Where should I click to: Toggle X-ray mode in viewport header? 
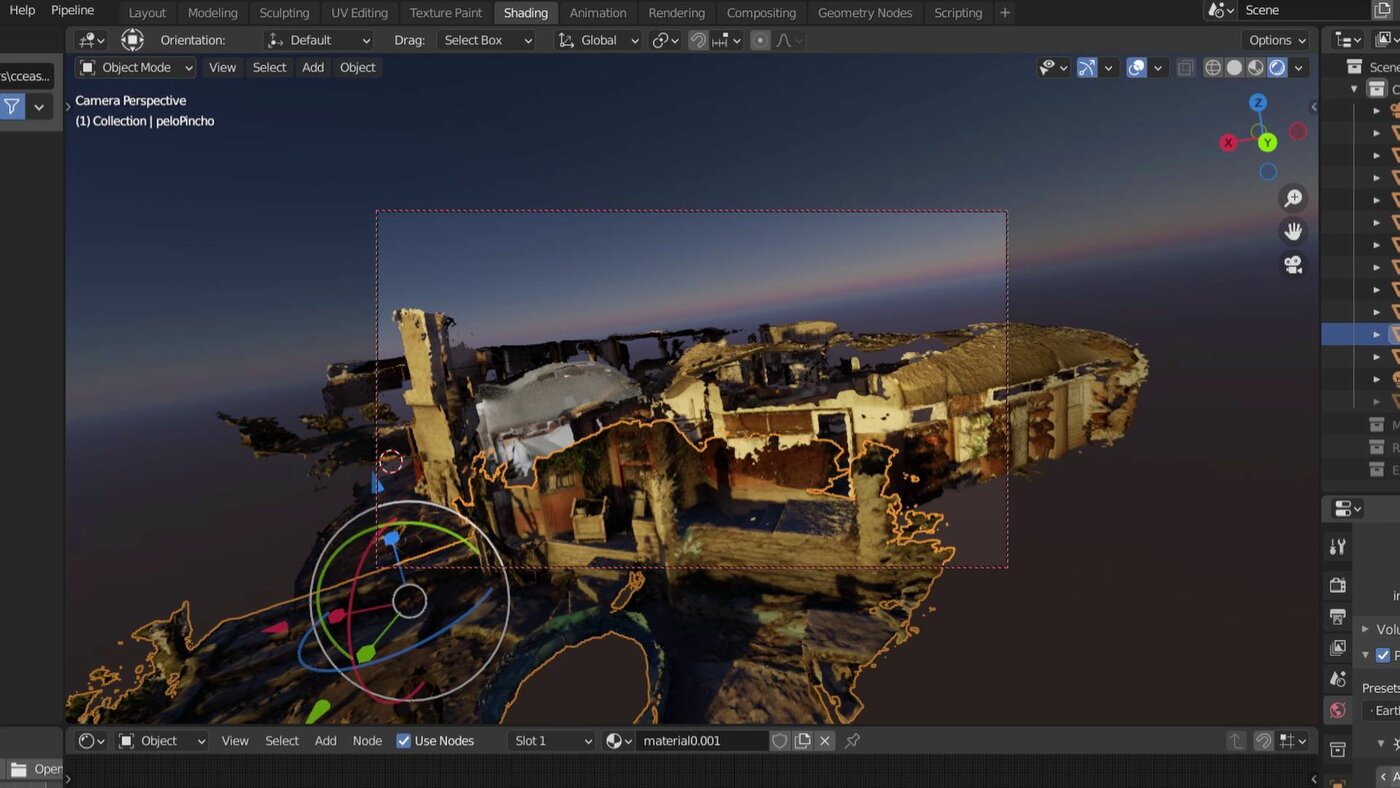[x=1185, y=68]
